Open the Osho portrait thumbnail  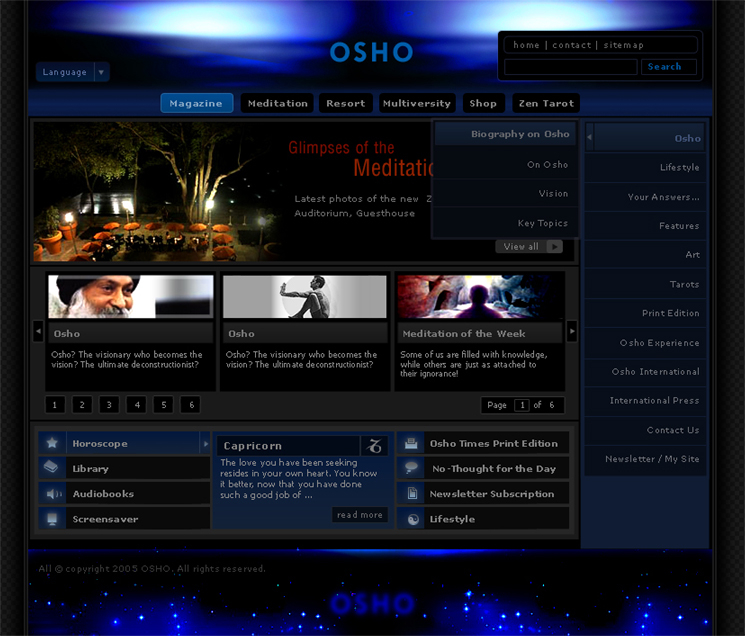coord(131,297)
